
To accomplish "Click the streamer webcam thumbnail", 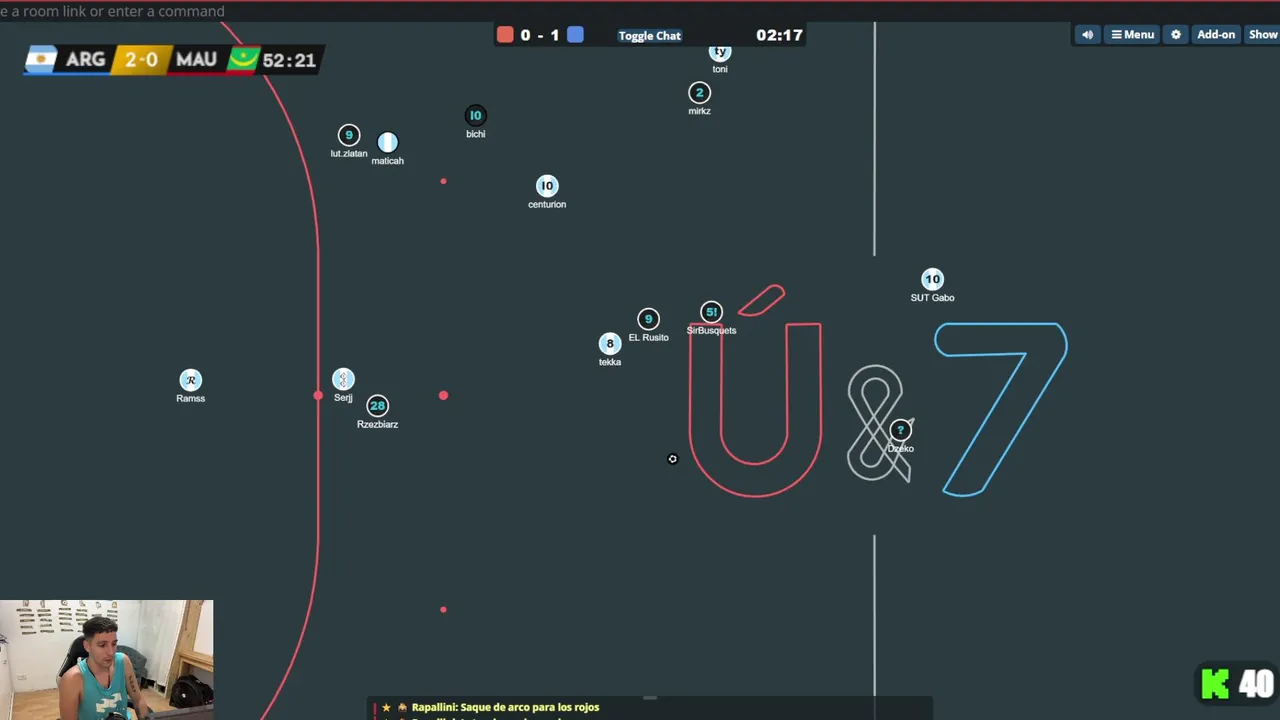I will click(106, 660).
